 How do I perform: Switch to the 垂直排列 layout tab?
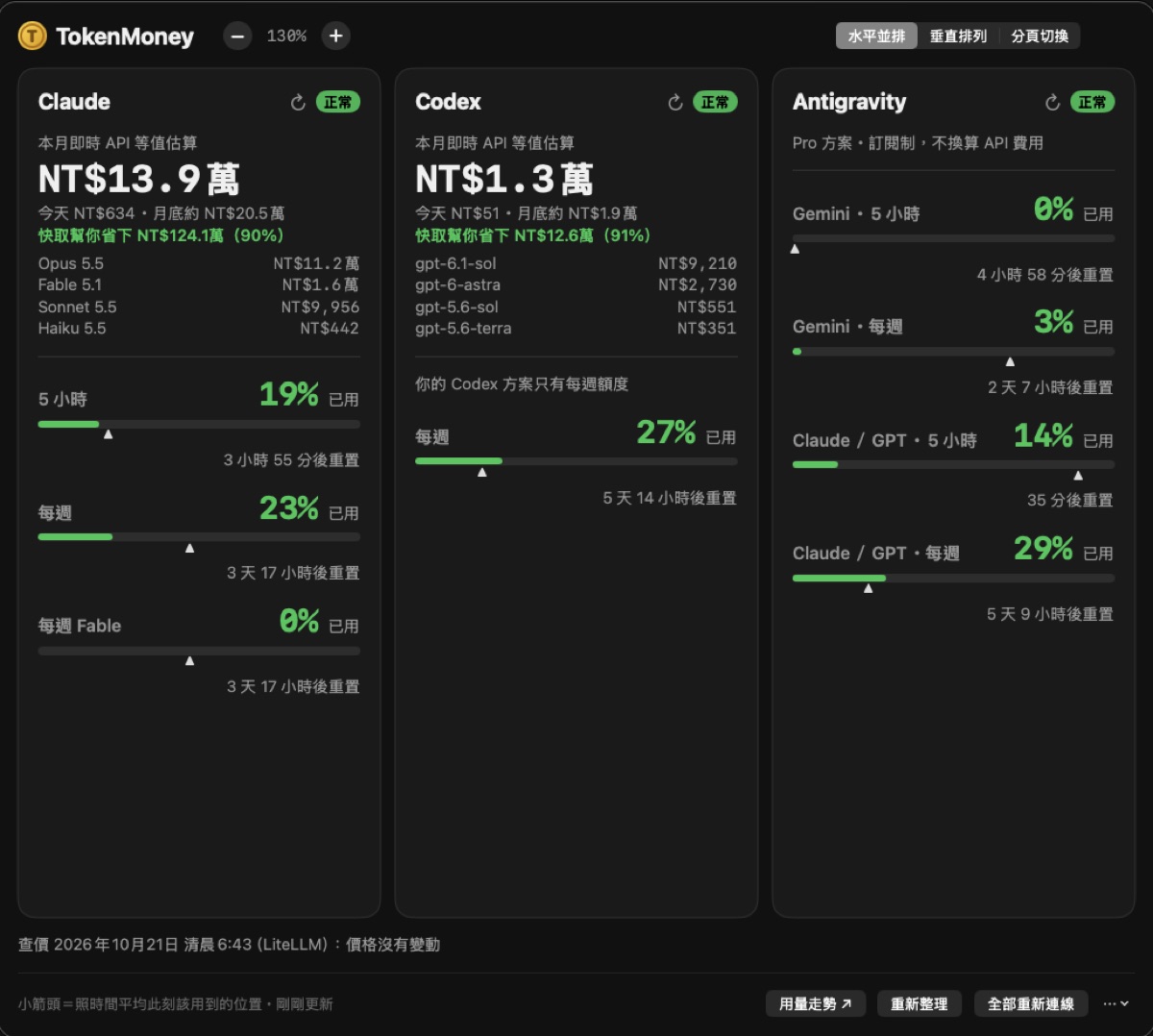click(958, 37)
